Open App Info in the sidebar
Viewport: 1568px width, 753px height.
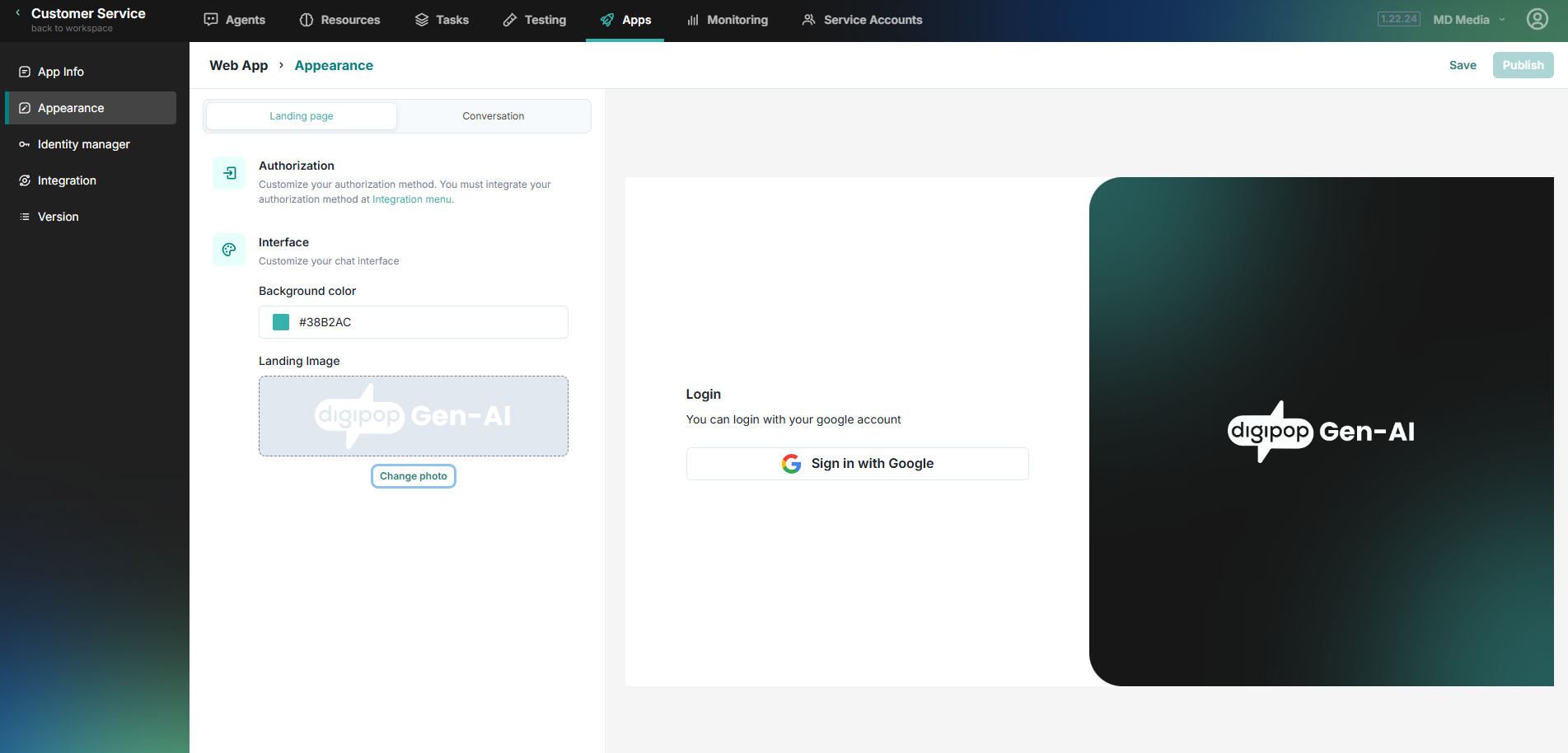60,72
